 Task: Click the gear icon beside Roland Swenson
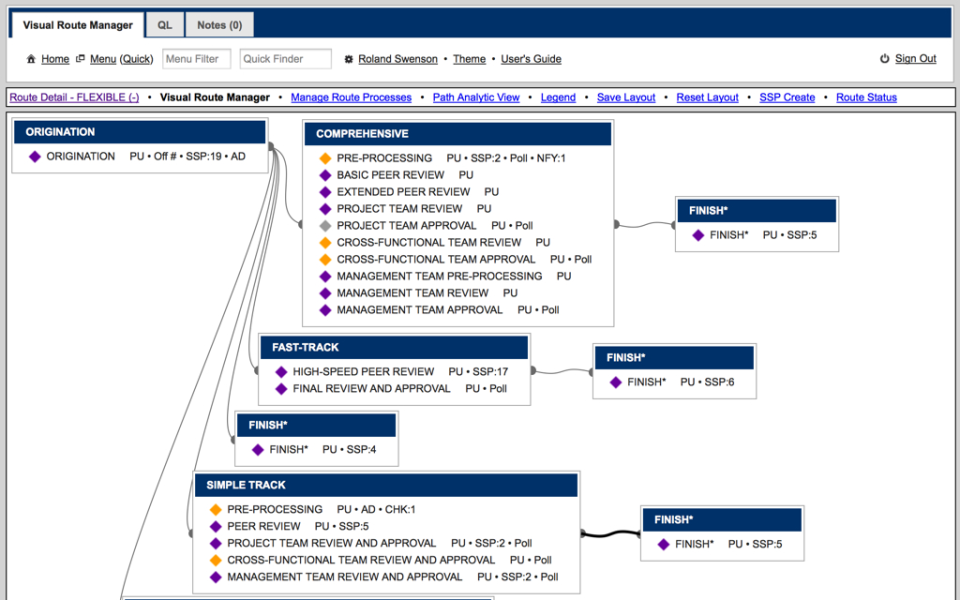click(x=348, y=59)
